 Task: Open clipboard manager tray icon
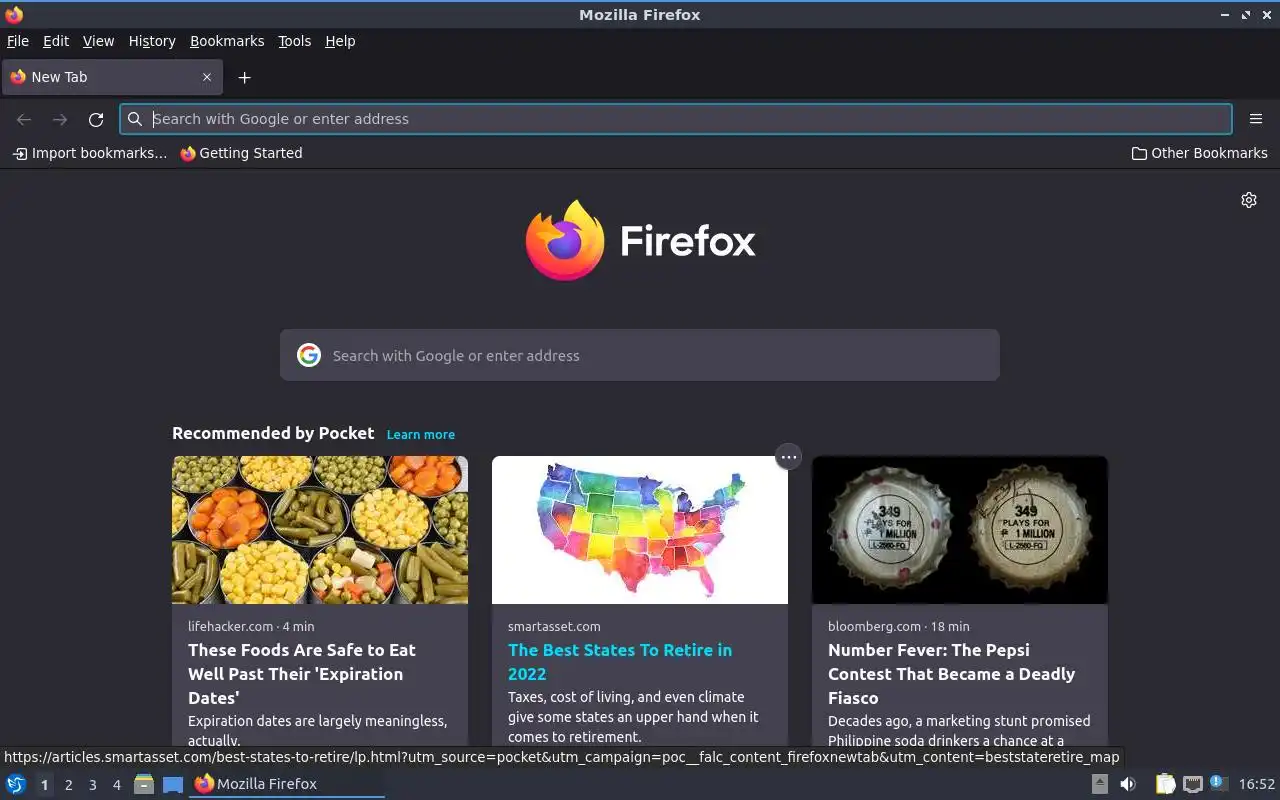(1165, 784)
